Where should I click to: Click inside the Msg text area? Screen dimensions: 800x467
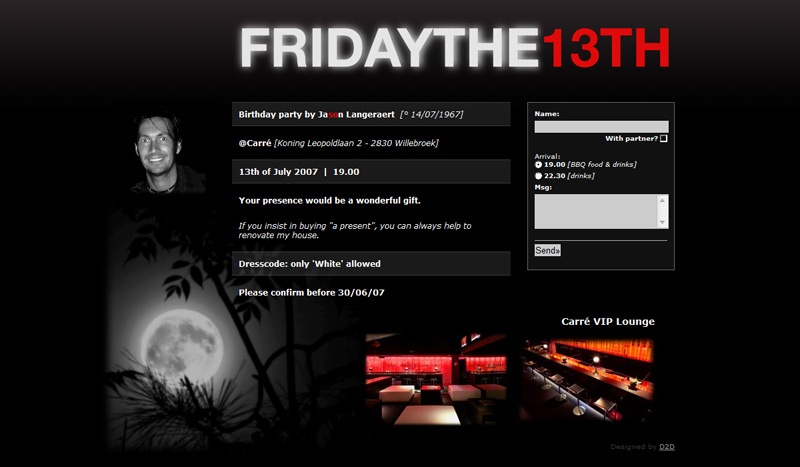[x=596, y=211]
